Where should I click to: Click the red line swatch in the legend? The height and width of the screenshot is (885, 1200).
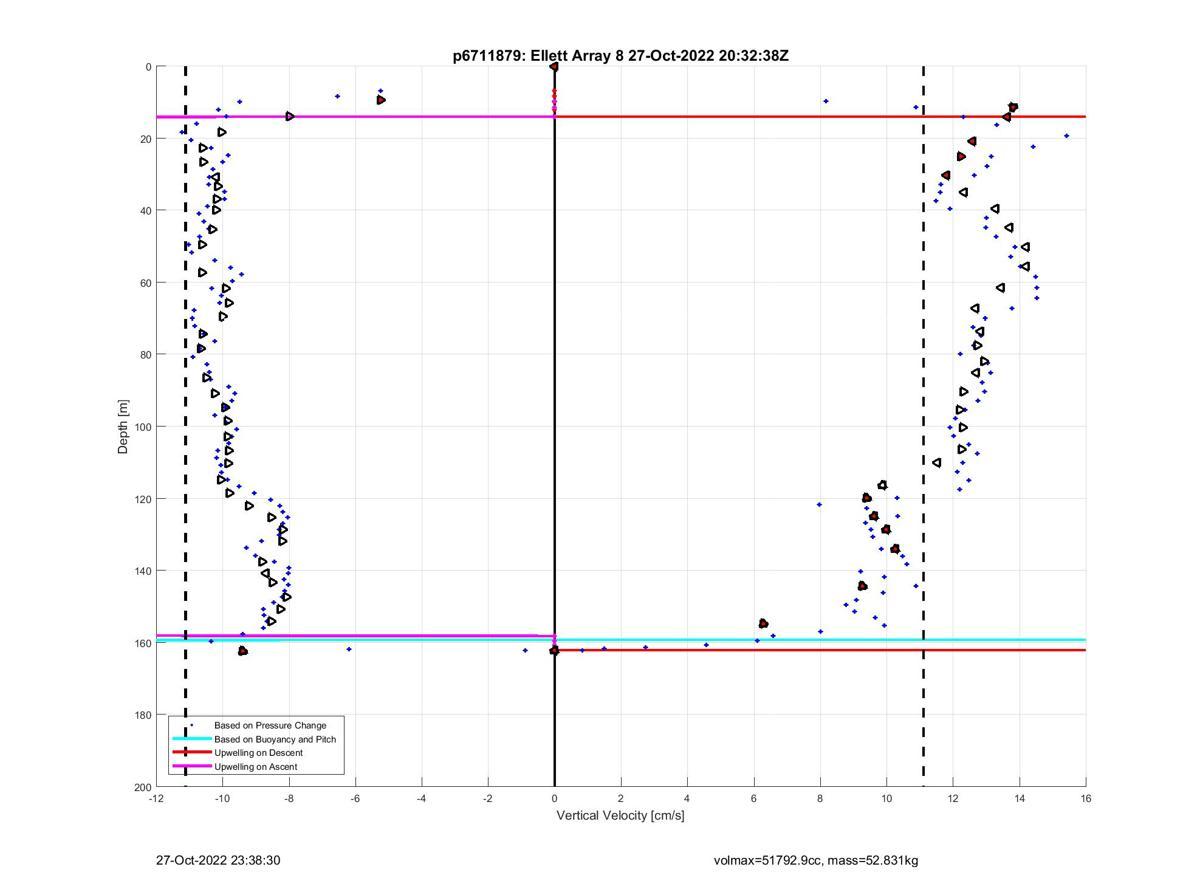tap(192, 753)
